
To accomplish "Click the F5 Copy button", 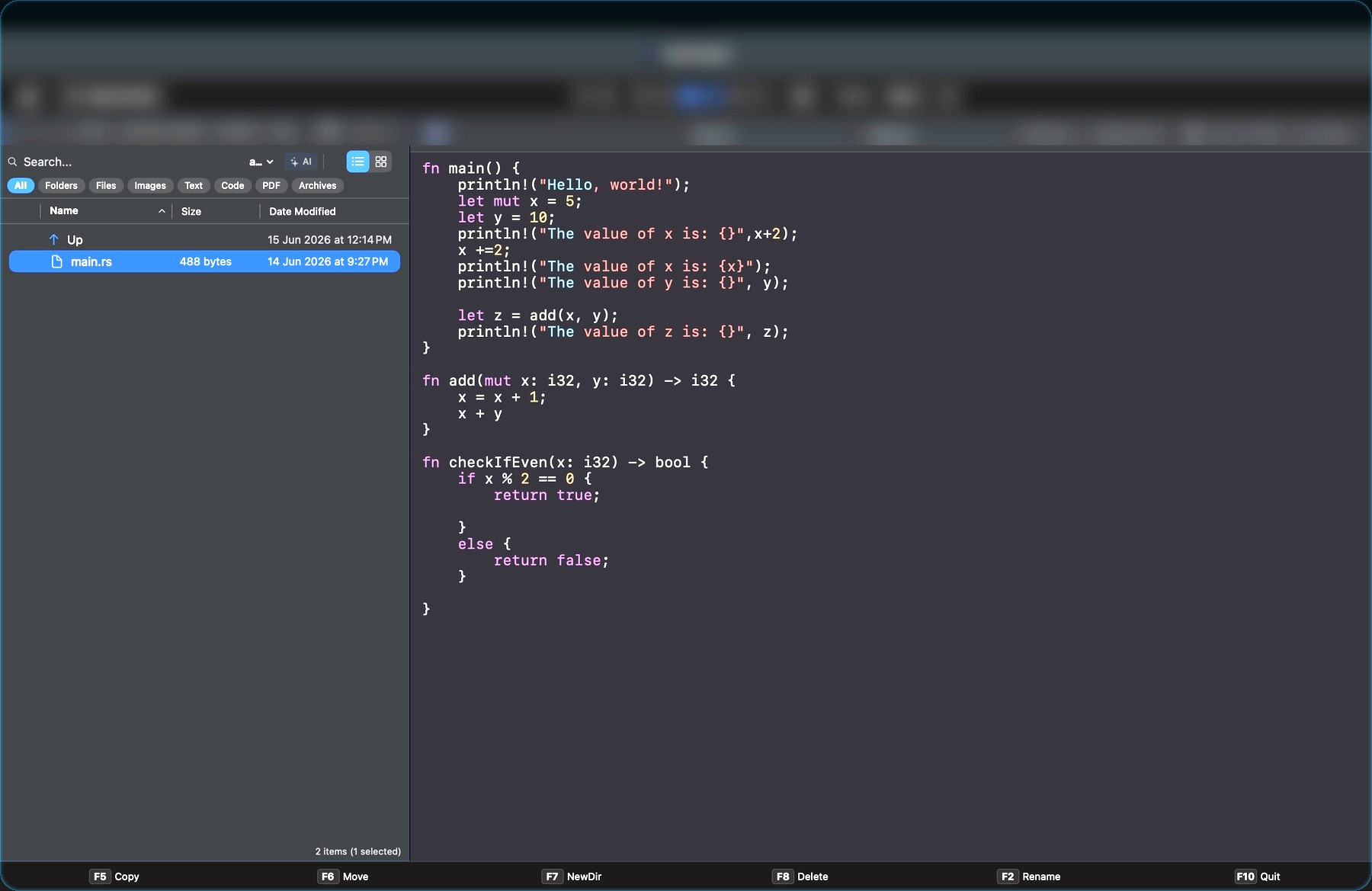I will click(114, 877).
